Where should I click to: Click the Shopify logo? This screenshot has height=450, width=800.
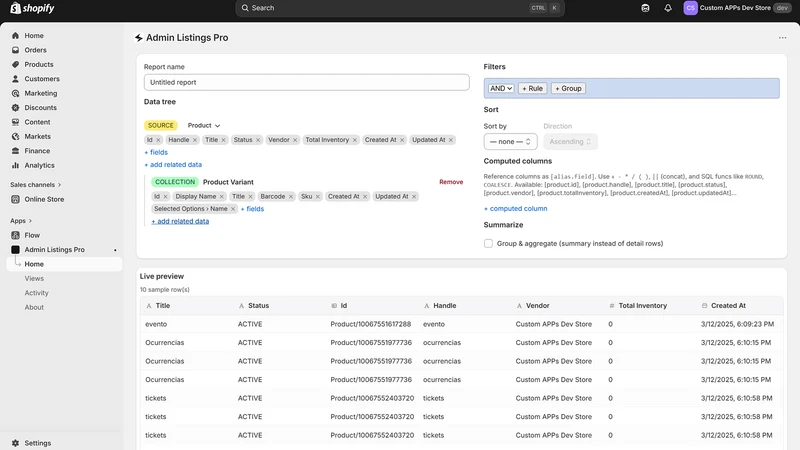[32, 8]
